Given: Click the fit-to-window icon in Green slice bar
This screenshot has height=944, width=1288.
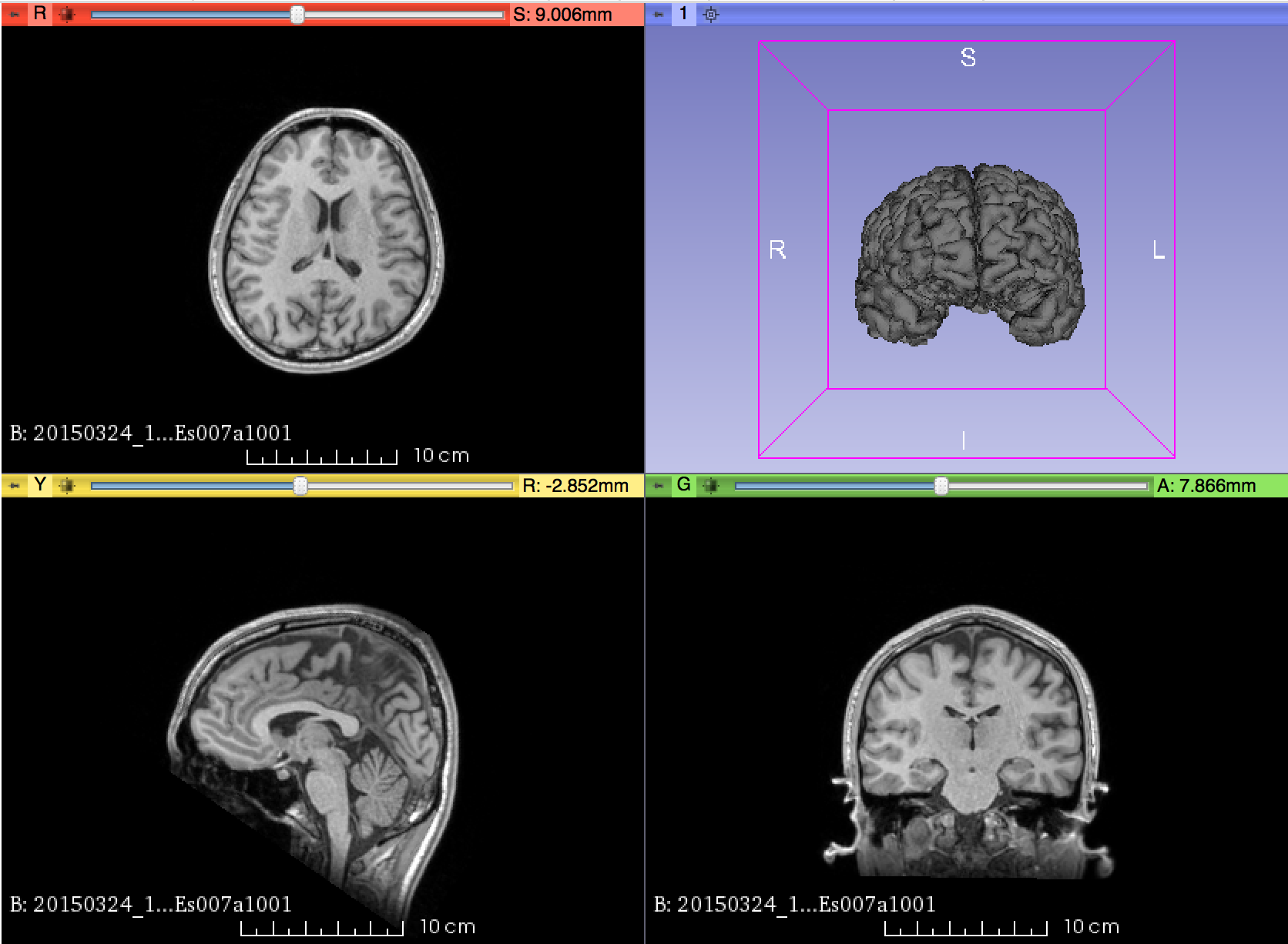Looking at the screenshot, I should (x=711, y=486).
